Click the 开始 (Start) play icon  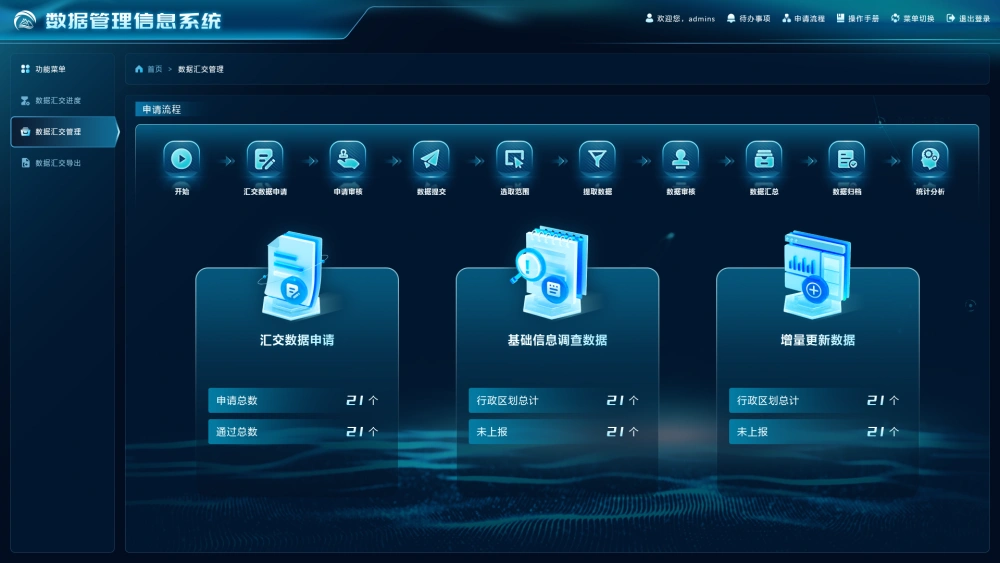click(x=181, y=158)
